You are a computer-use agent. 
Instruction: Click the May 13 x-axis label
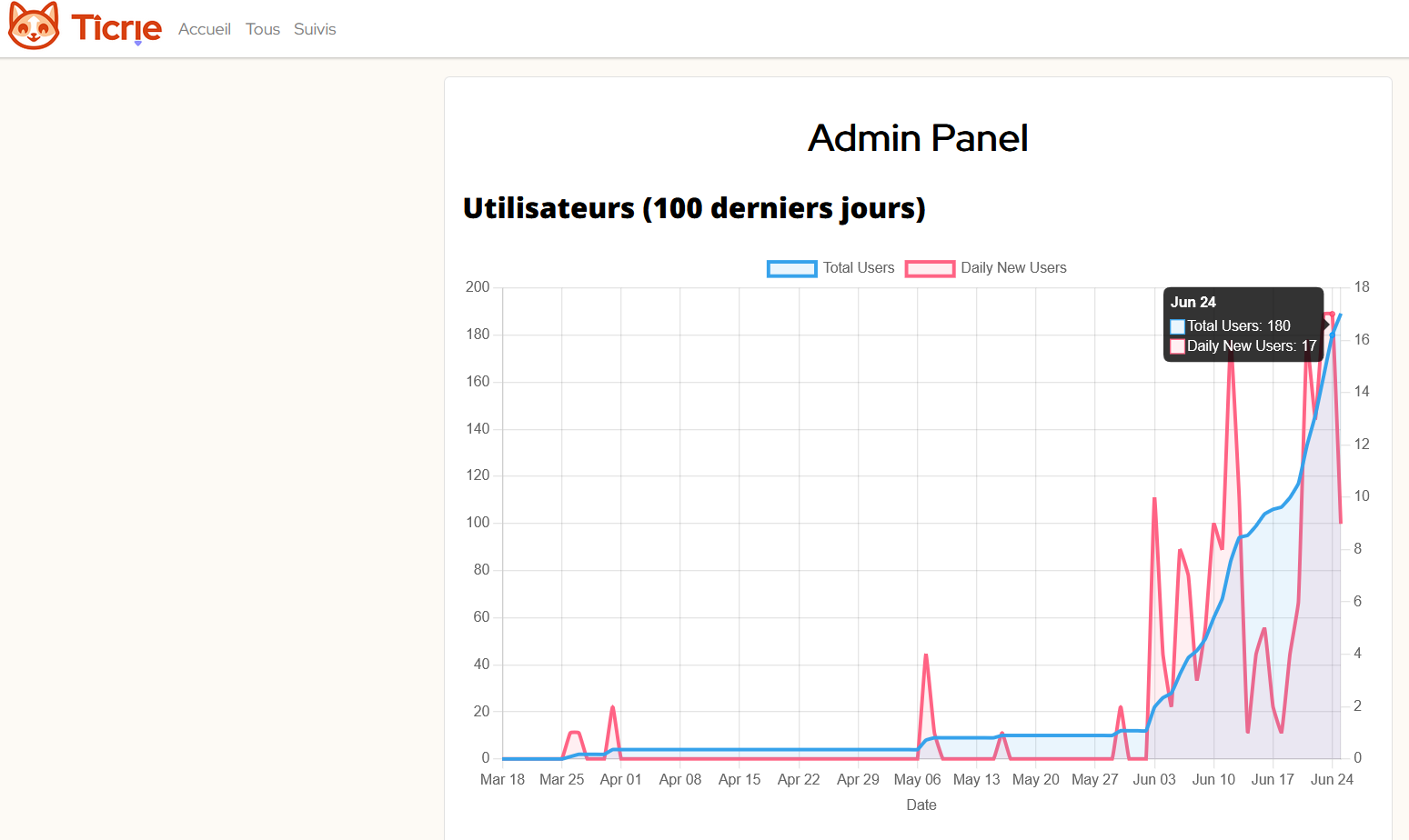click(976, 780)
